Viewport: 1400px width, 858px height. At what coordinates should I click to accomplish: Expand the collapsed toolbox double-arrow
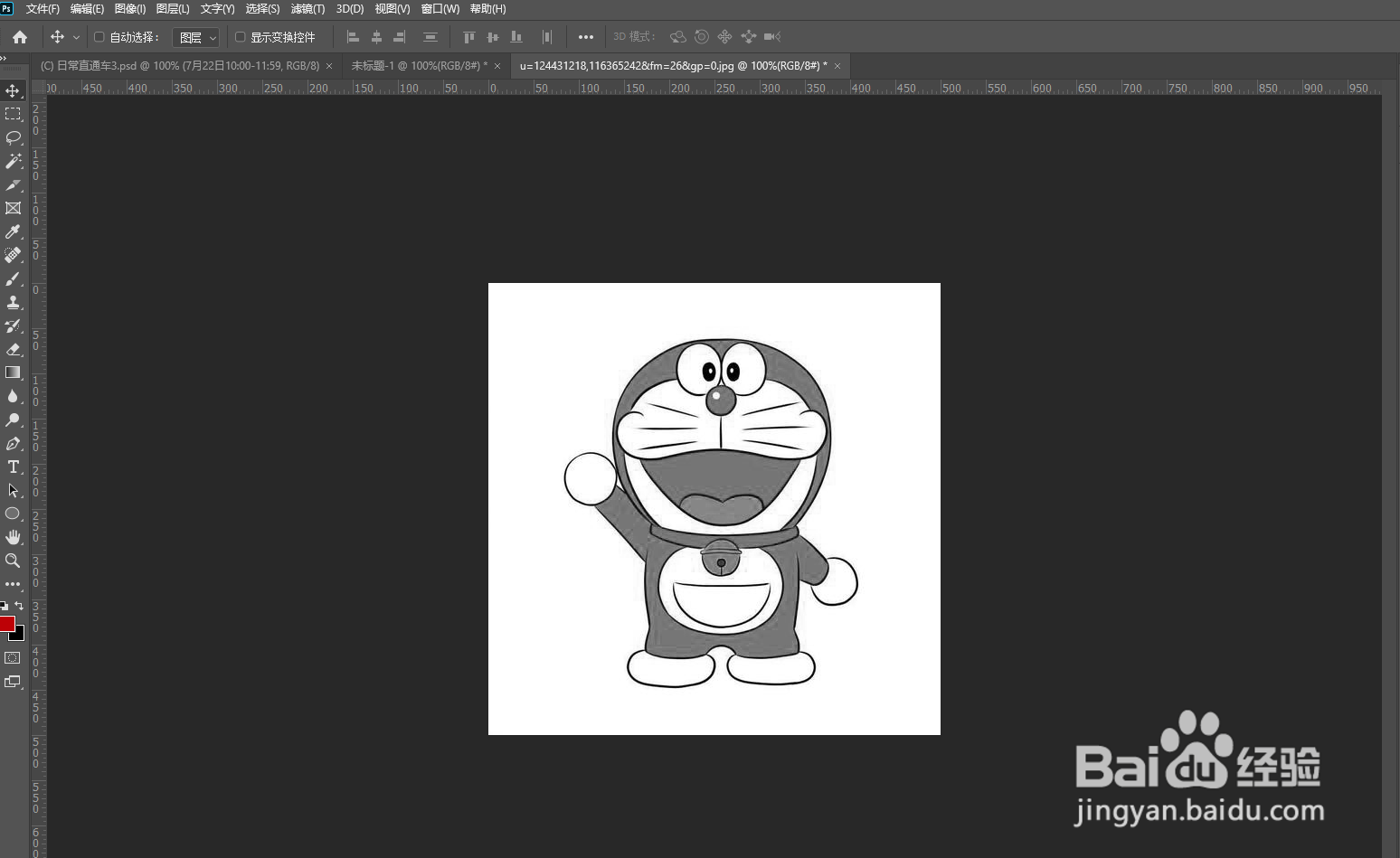tap(4, 58)
